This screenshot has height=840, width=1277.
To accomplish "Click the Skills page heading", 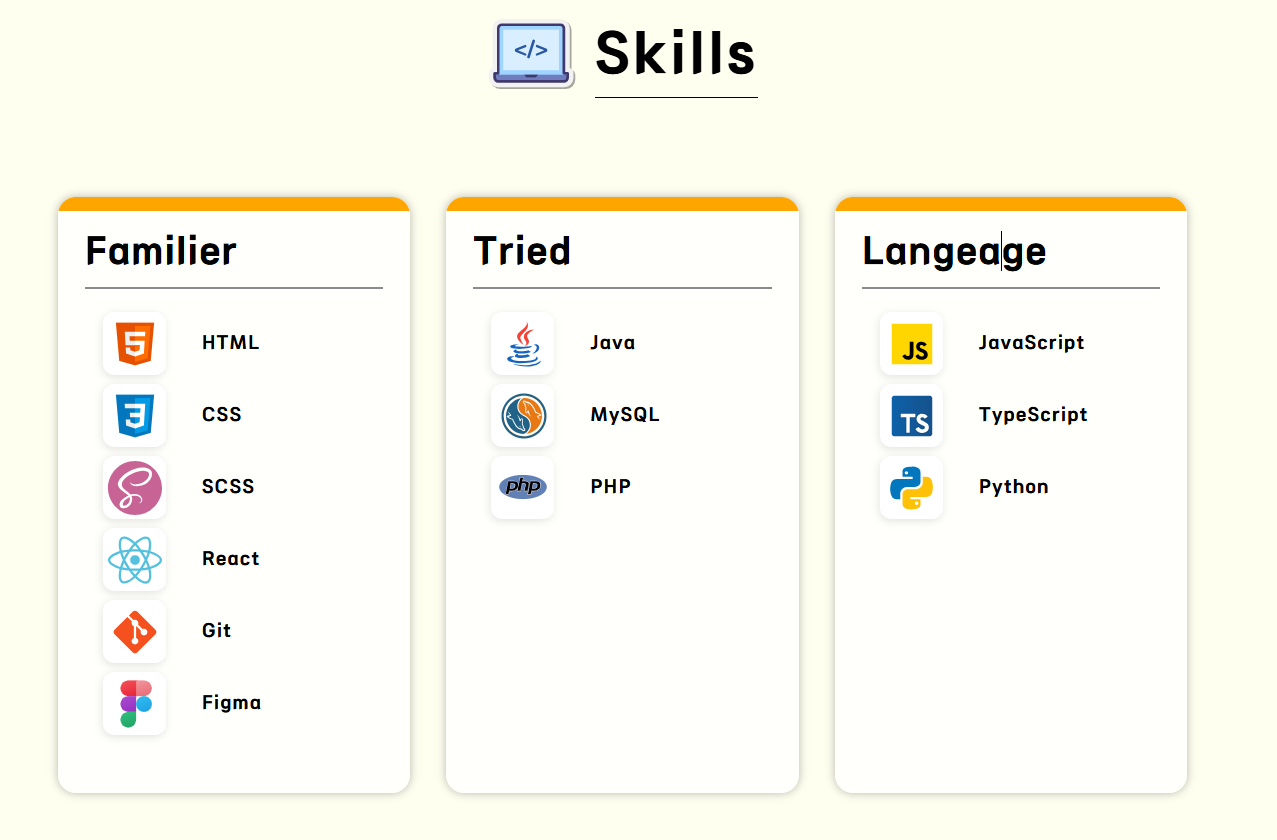I will click(x=675, y=53).
